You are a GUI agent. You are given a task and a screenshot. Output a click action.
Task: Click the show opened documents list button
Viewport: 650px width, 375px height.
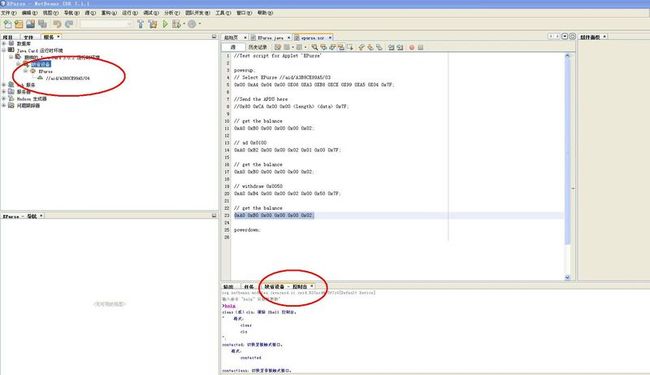point(565,36)
